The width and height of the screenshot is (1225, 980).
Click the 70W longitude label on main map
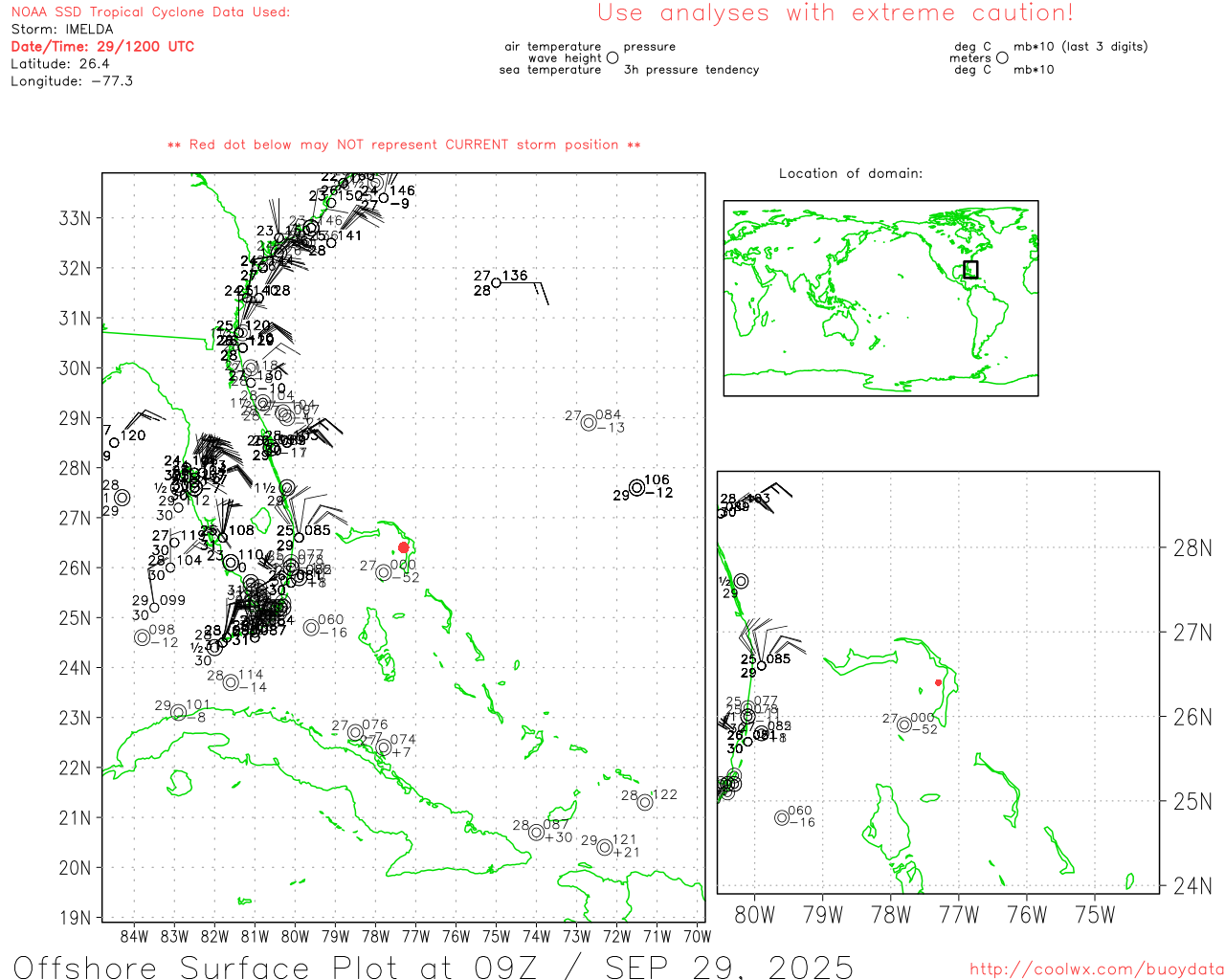point(698,936)
